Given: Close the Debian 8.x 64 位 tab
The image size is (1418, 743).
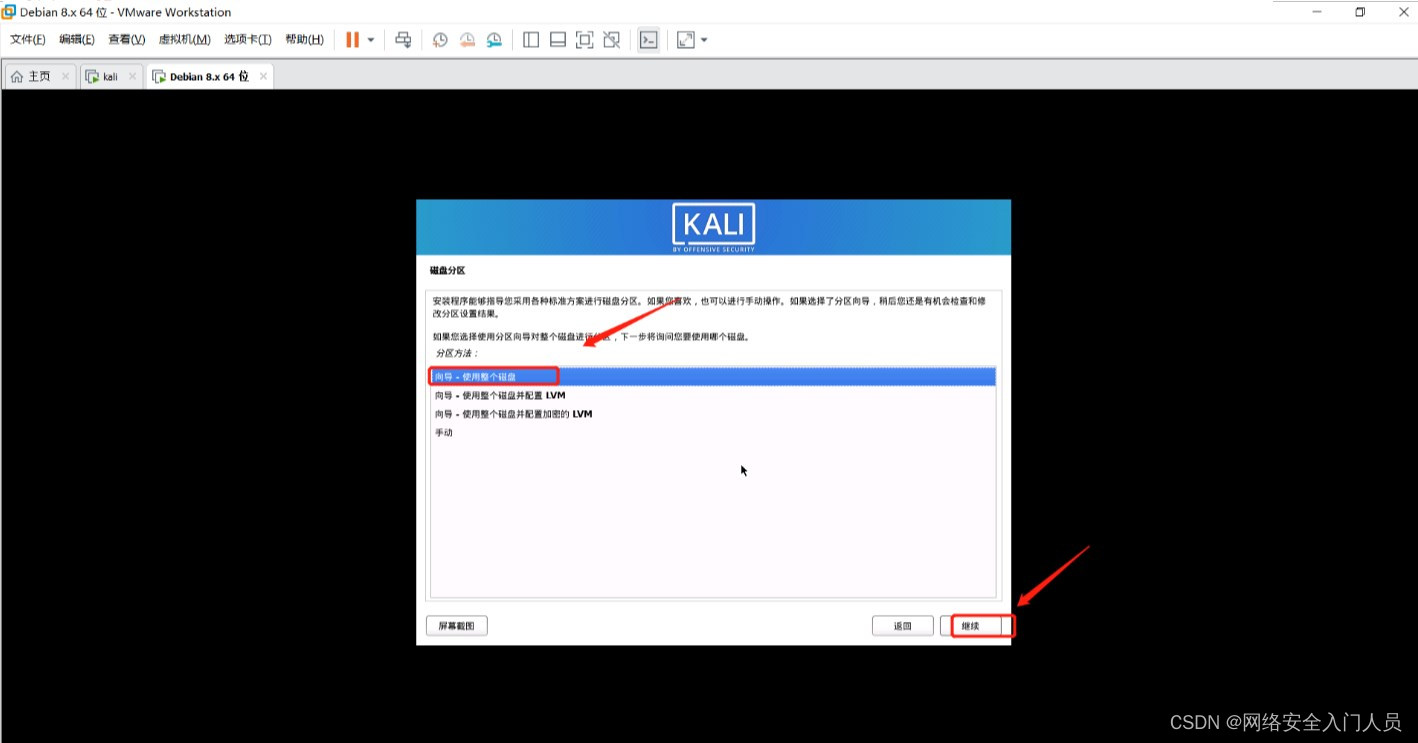Looking at the screenshot, I should [263, 76].
